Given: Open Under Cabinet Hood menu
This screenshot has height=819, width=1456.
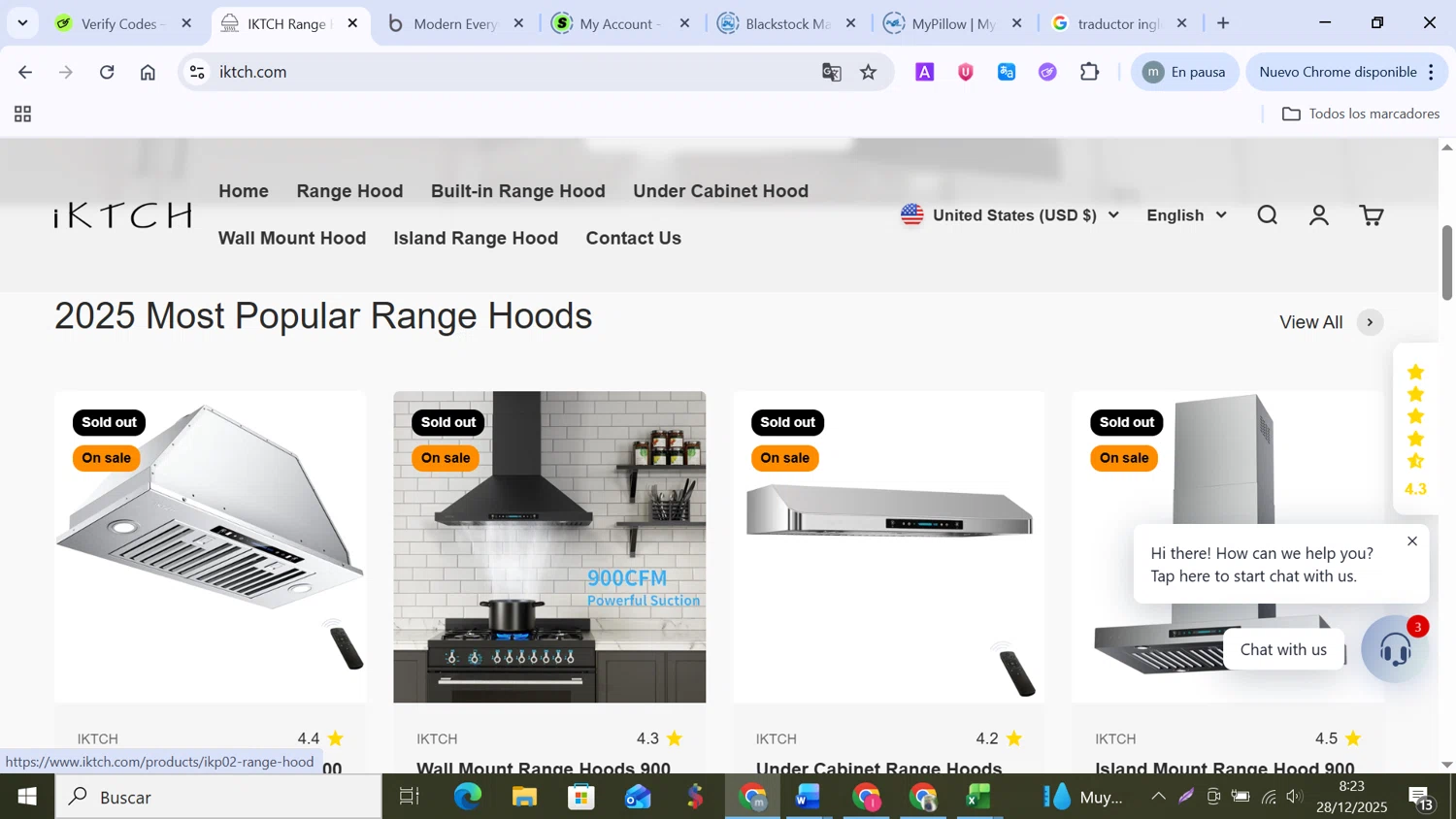Looking at the screenshot, I should (x=720, y=191).
